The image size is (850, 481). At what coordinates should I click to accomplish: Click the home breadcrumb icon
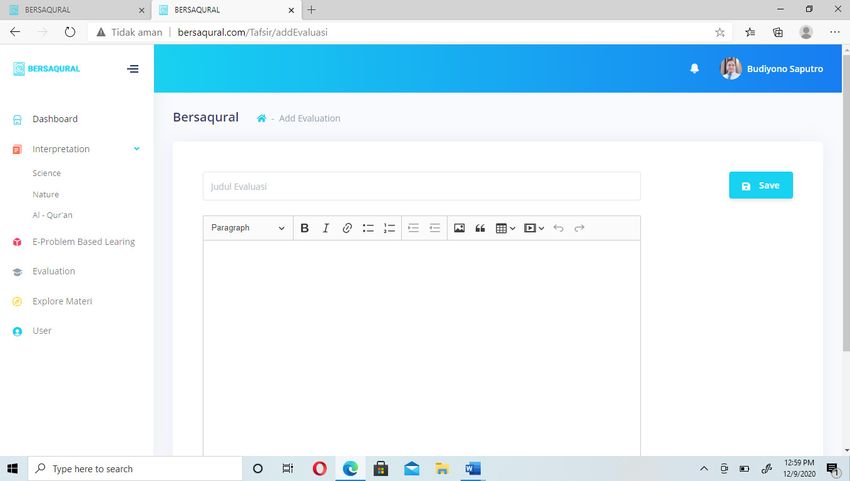[261, 118]
